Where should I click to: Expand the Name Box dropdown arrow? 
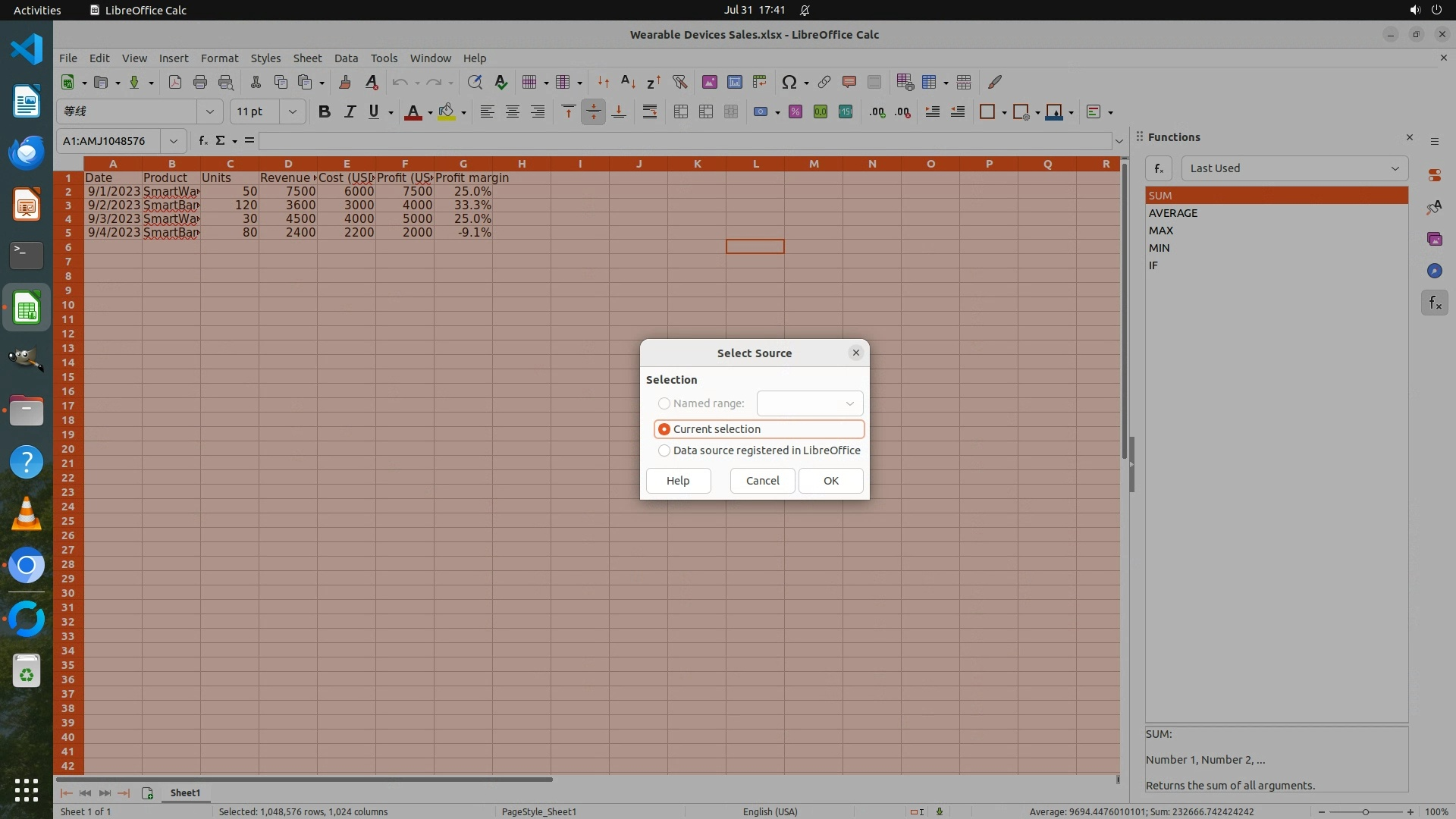[x=174, y=141]
